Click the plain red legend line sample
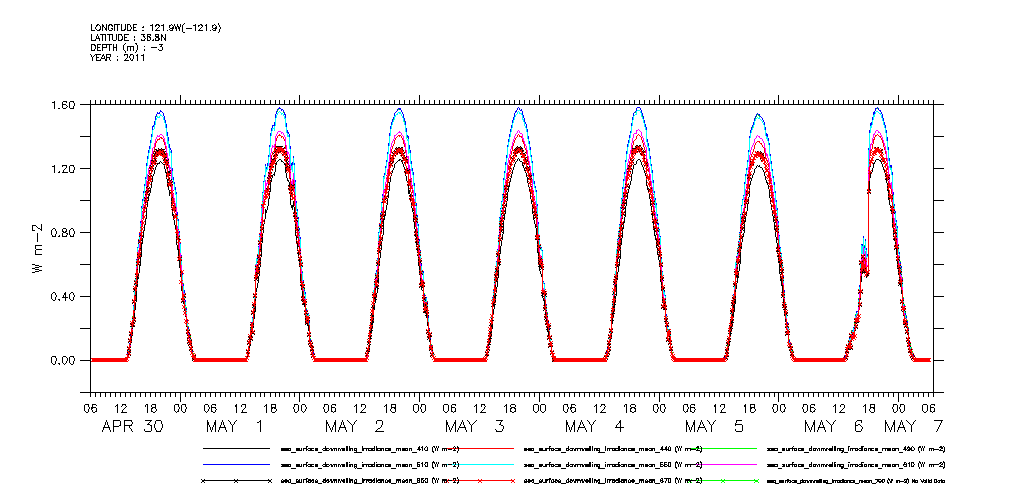 click(x=480, y=448)
